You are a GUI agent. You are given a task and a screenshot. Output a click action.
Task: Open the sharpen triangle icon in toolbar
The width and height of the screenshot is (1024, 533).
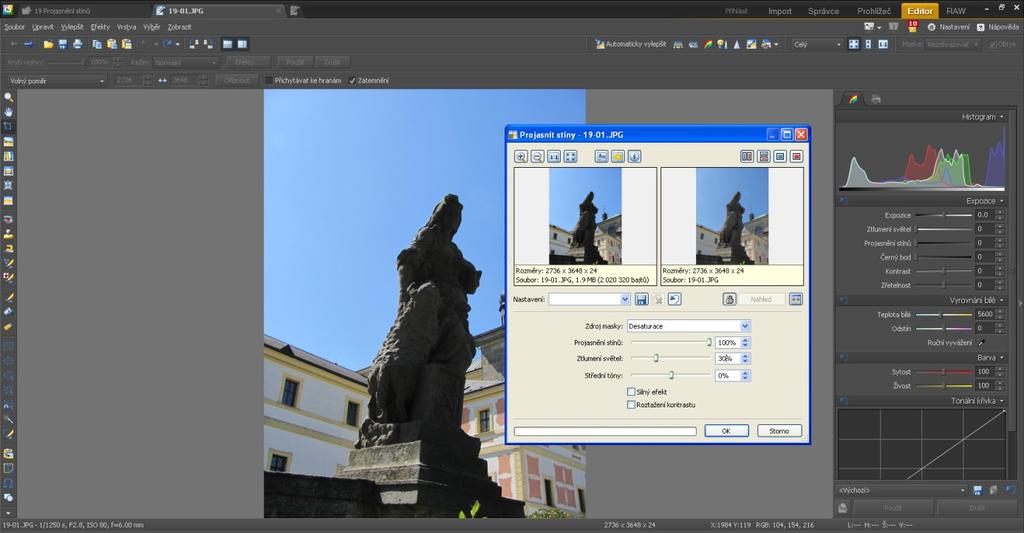[737, 44]
